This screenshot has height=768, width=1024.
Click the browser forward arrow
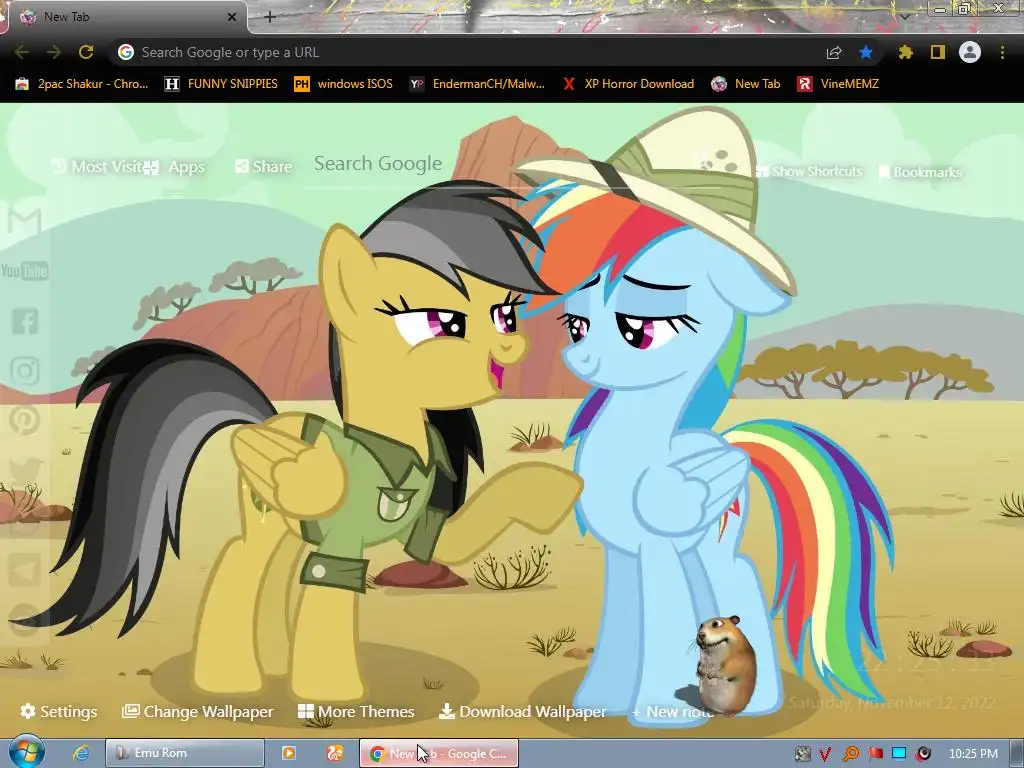tap(54, 52)
